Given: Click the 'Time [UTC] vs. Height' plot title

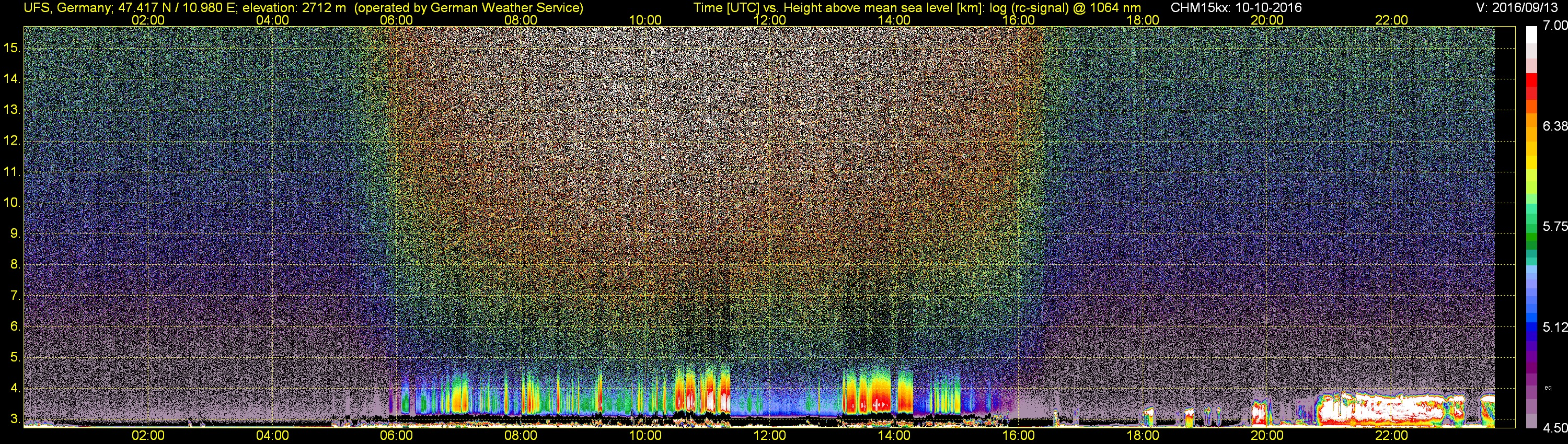Looking at the screenshot, I should (917, 8).
